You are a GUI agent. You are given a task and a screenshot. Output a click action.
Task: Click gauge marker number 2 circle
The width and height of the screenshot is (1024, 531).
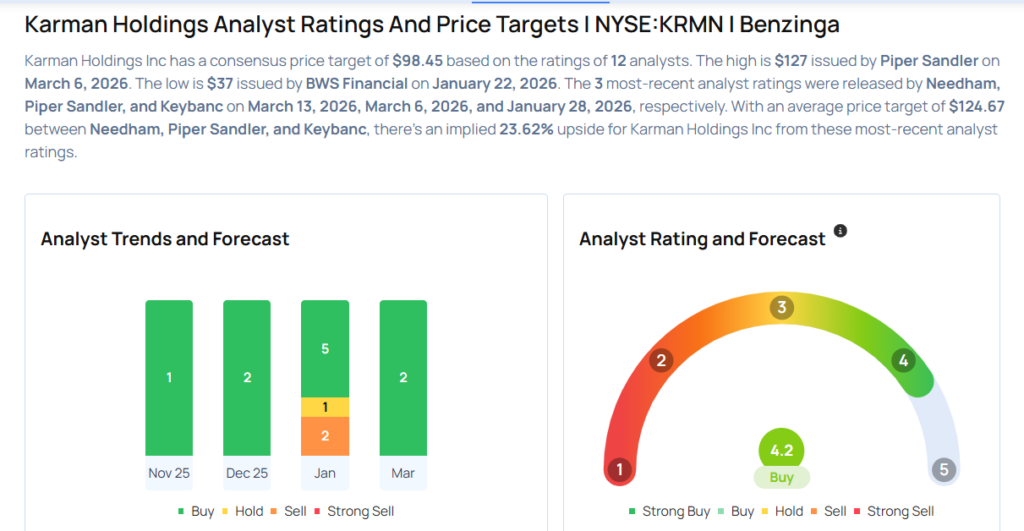tap(660, 360)
